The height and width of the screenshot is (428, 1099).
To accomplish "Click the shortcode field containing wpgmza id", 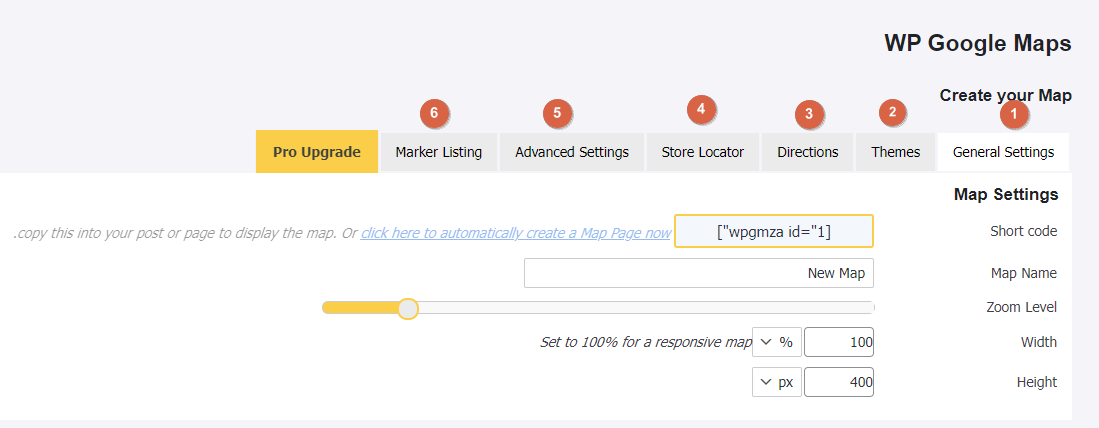I will [774, 231].
